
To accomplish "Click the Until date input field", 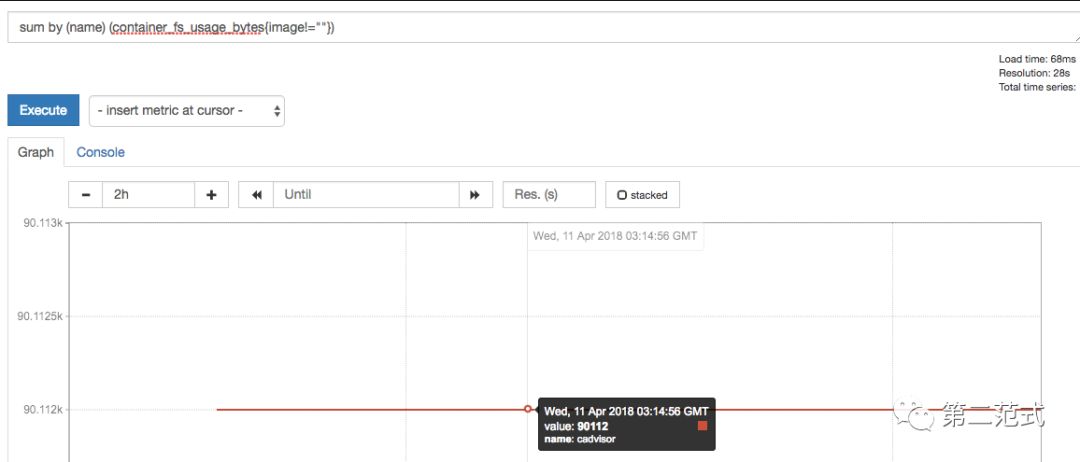I will tap(366, 195).
